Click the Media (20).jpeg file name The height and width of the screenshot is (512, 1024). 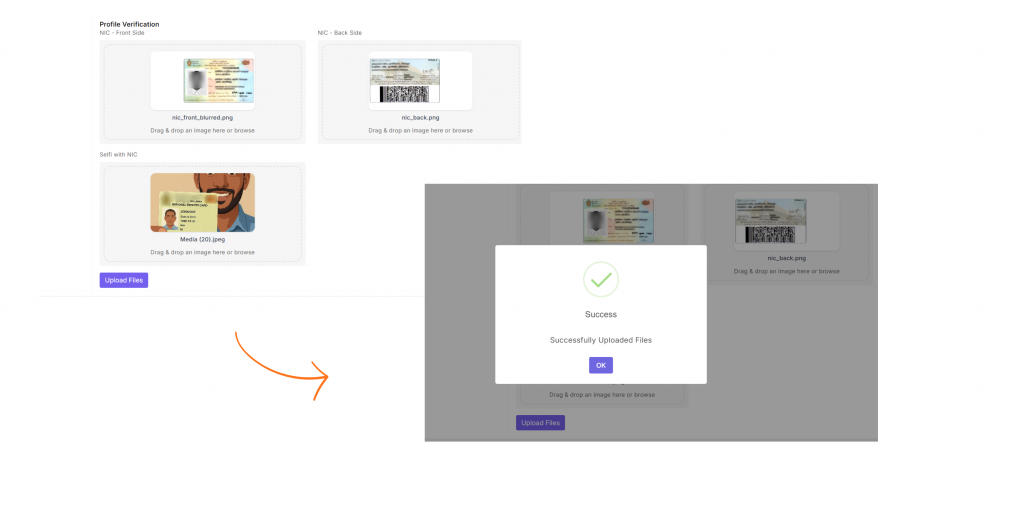202,241
